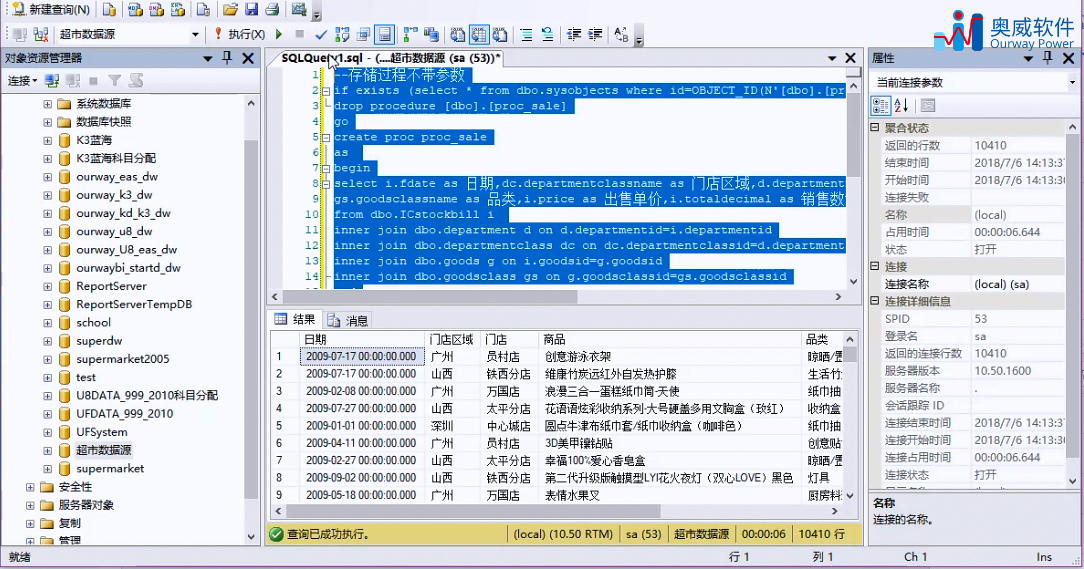Viewport: 1084px width, 569px height.
Task: Click the 商品 column header
Action: [670, 339]
